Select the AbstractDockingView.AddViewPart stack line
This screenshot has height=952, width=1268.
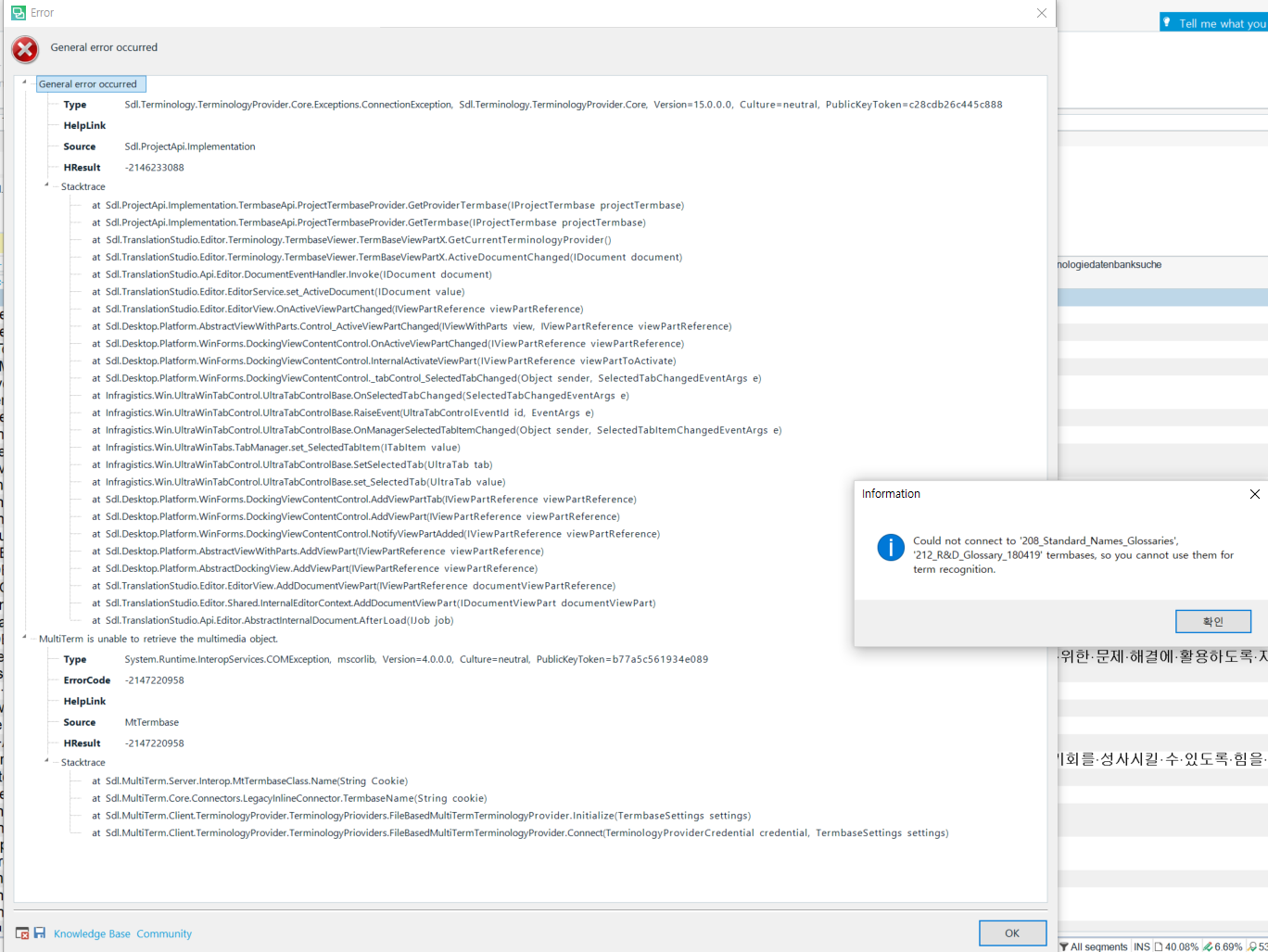tap(314, 568)
